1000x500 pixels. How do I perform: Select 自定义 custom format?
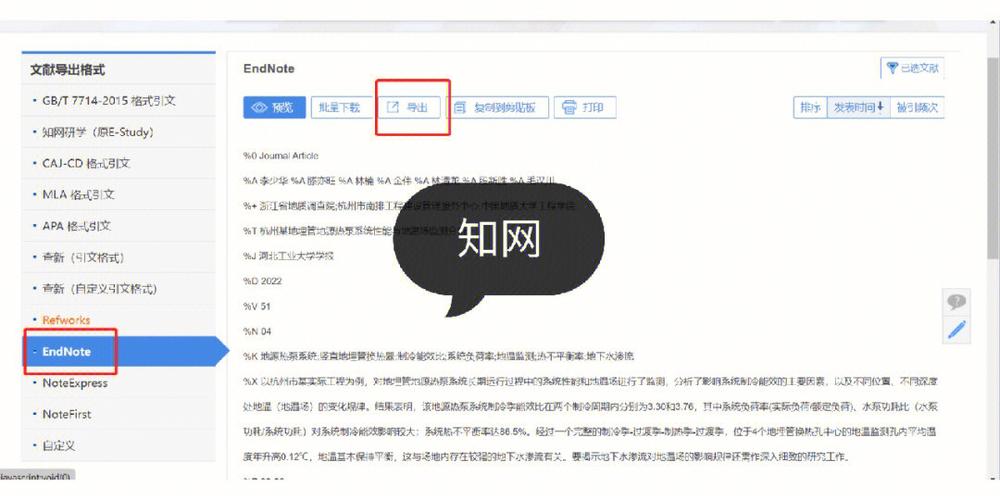tap(119, 445)
